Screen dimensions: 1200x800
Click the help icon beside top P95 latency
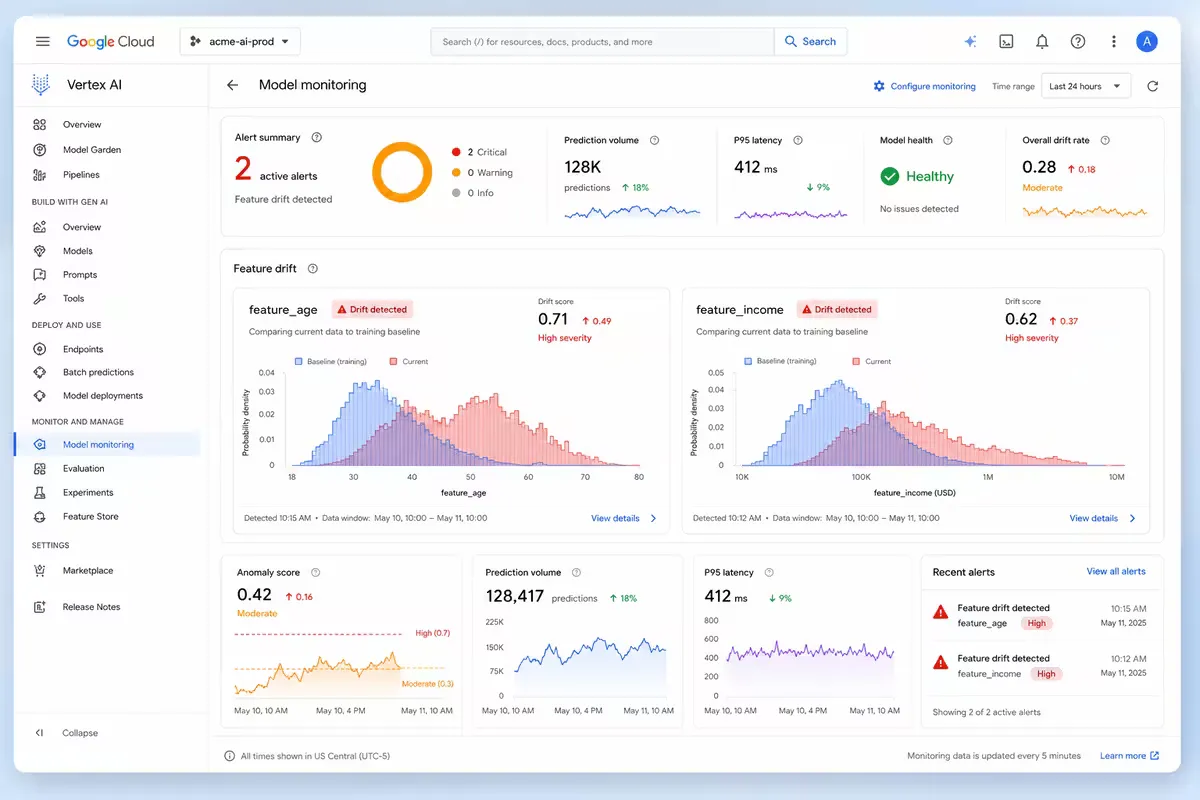798,140
